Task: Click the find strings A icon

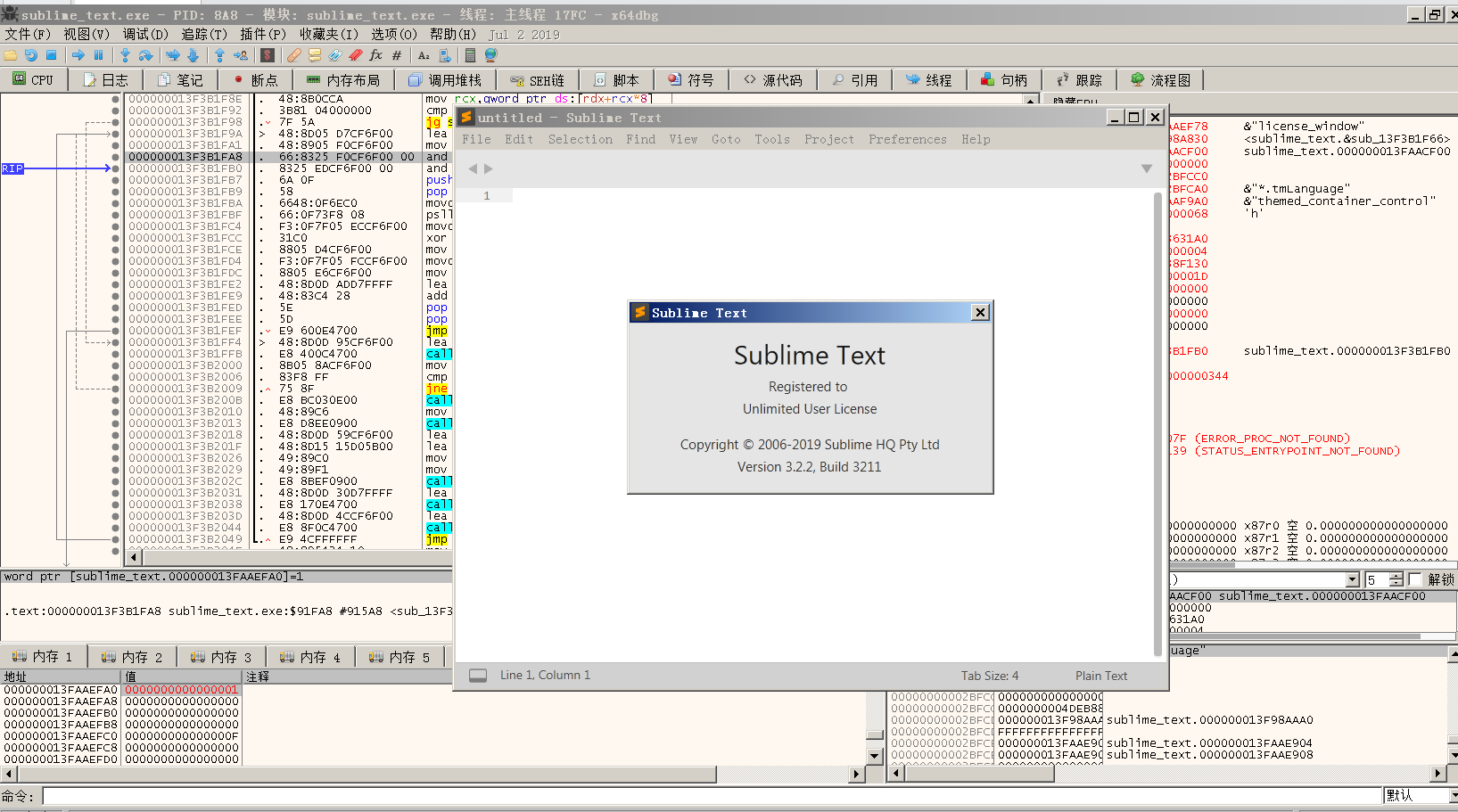Action: [424, 55]
